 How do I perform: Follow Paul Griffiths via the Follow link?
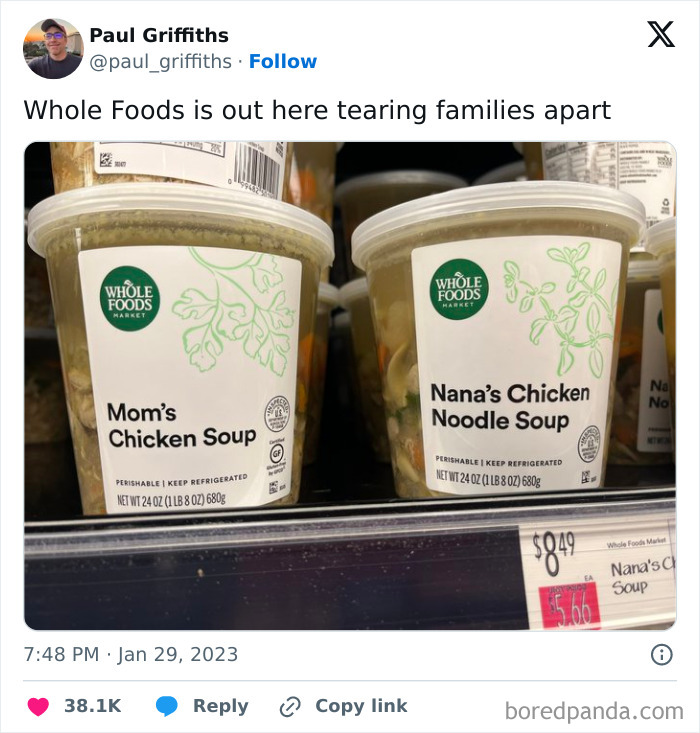[282, 62]
